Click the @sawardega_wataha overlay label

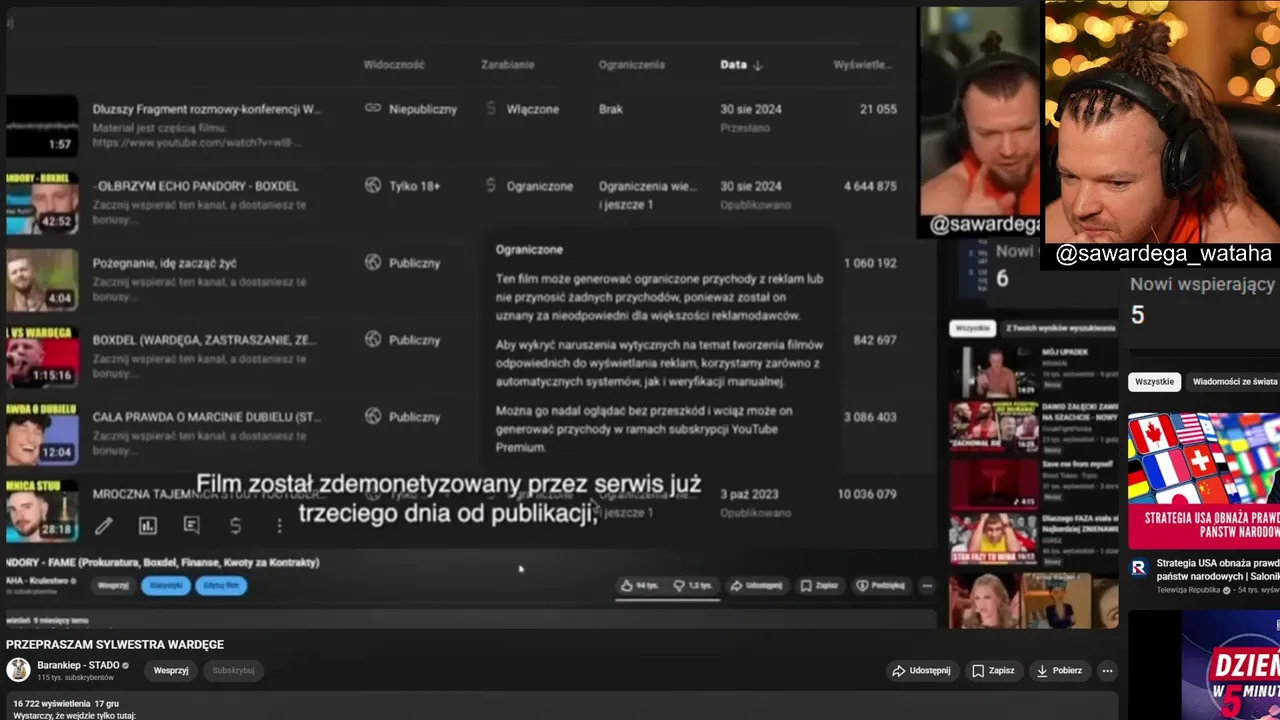pos(1163,254)
